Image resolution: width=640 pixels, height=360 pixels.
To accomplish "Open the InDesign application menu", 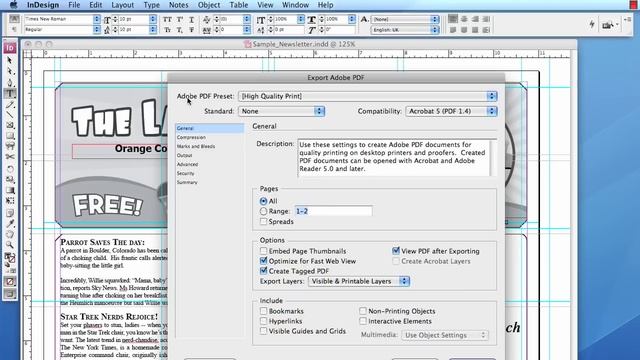I will (43, 5).
